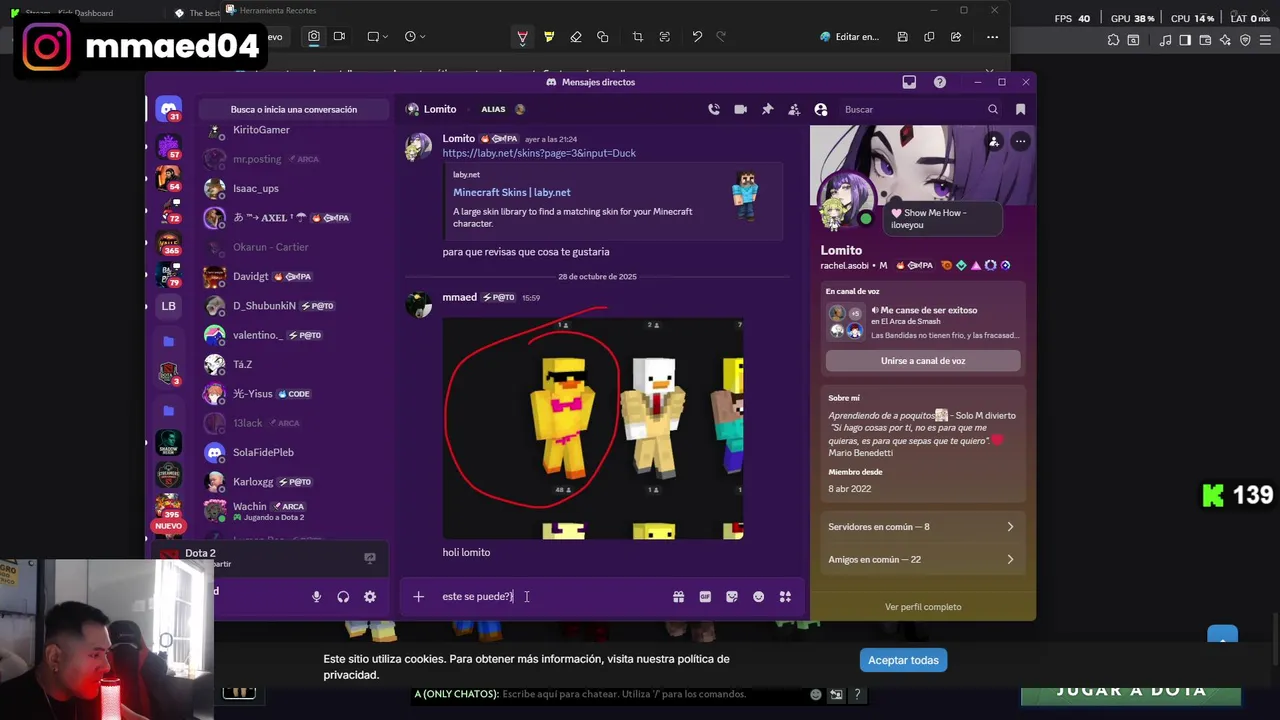This screenshot has height=720, width=1280.
Task: Undo the last edit in Snipping Tool
Action: 697,37
